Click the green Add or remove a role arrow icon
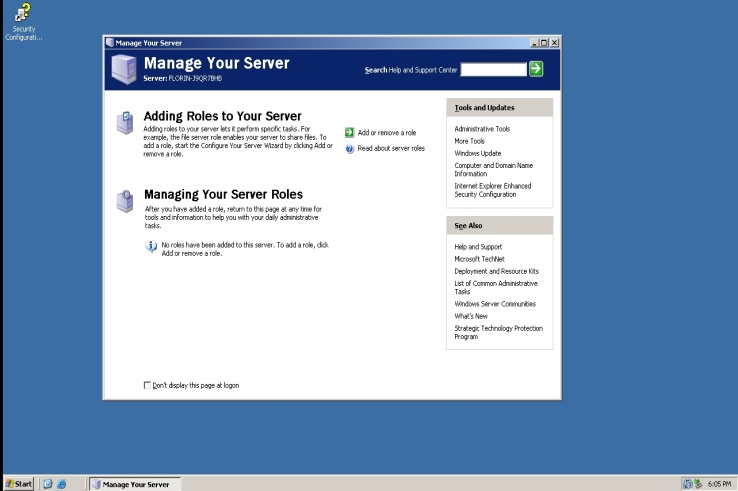Image resolution: width=738 pixels, height=491 pixels. [x=349, y=132]
